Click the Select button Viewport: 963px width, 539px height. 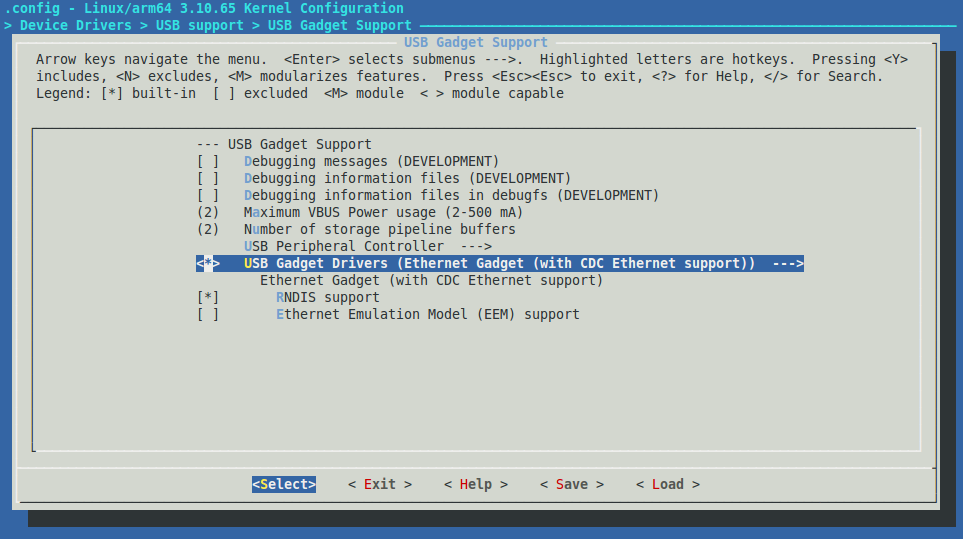(x=284, y=484)
